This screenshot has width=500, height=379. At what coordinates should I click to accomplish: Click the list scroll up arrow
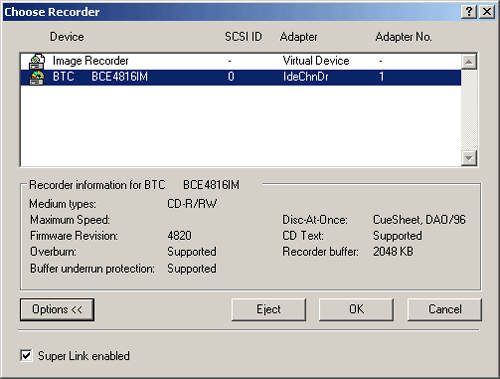pos(469,62)
